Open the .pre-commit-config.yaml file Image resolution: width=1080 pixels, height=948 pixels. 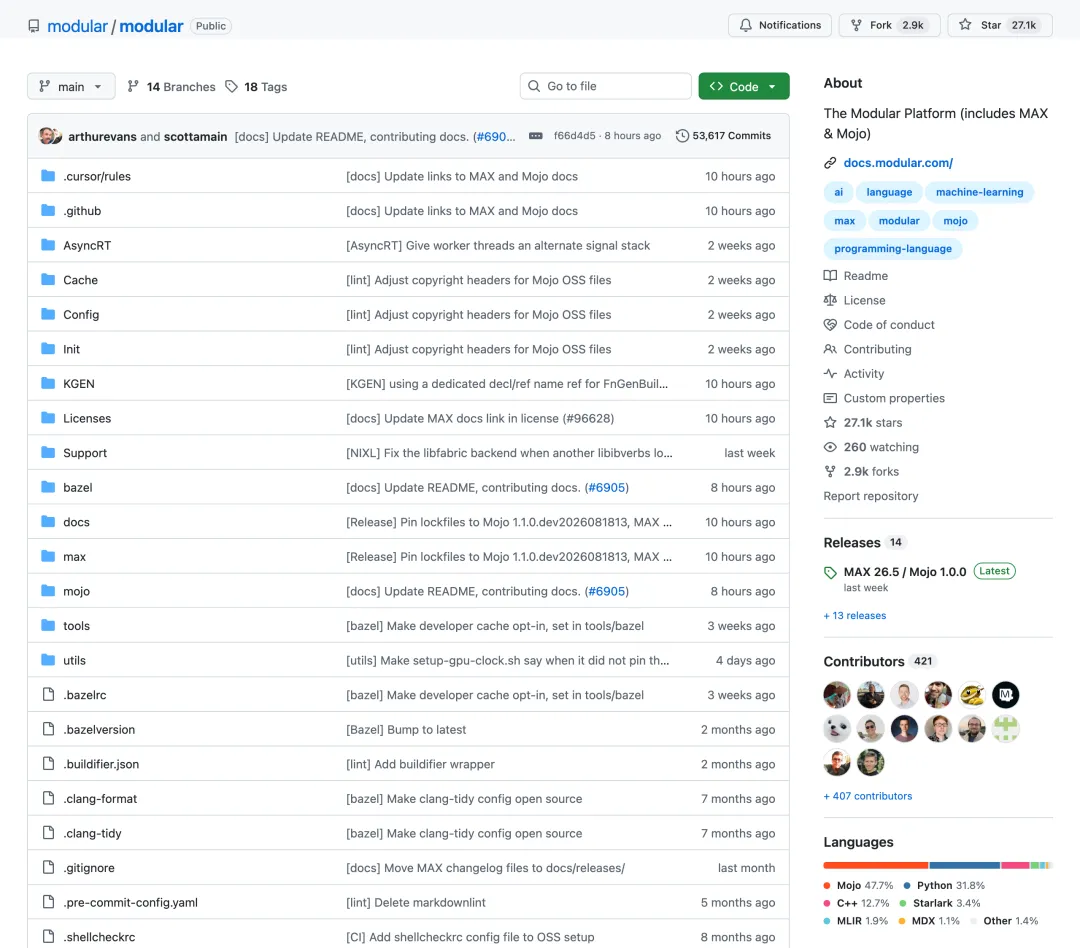point(130,903)
